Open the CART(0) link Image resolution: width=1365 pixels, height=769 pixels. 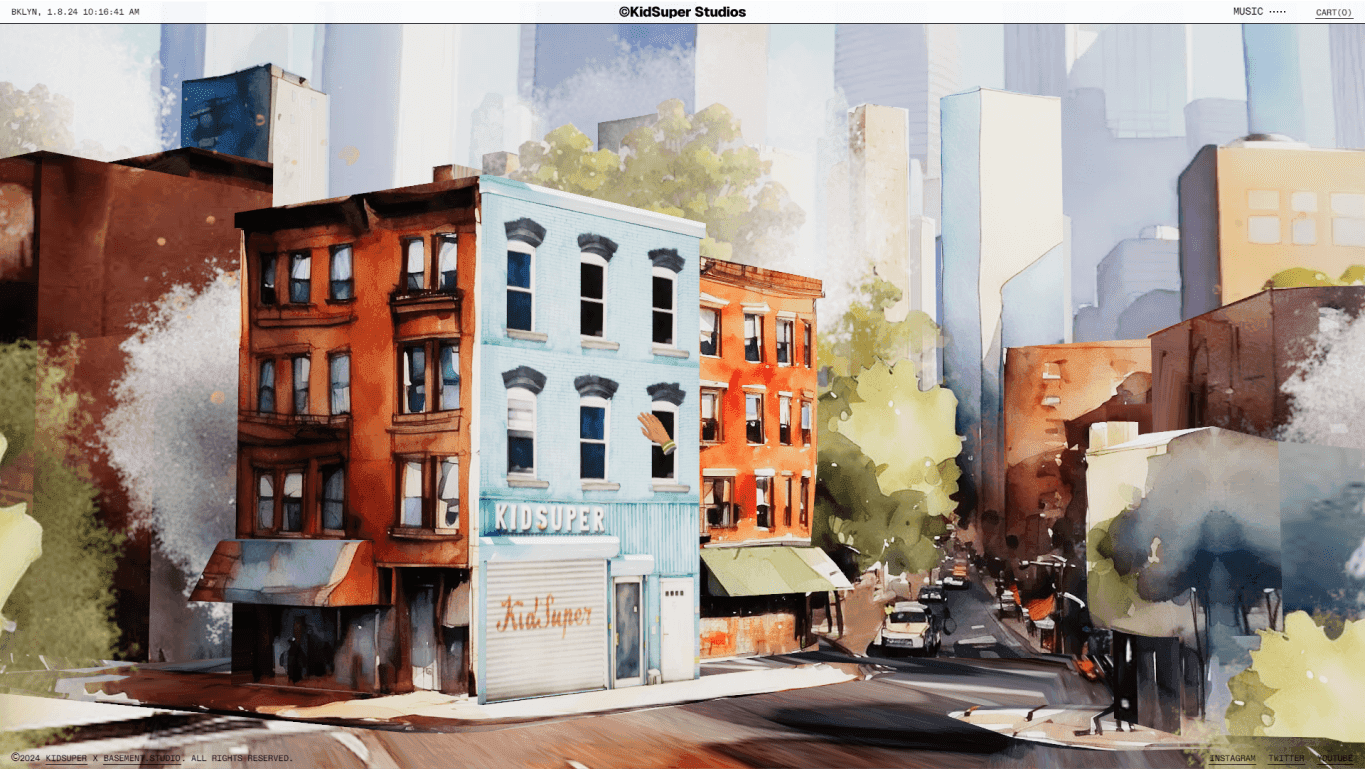click(x=1333, y=13)
